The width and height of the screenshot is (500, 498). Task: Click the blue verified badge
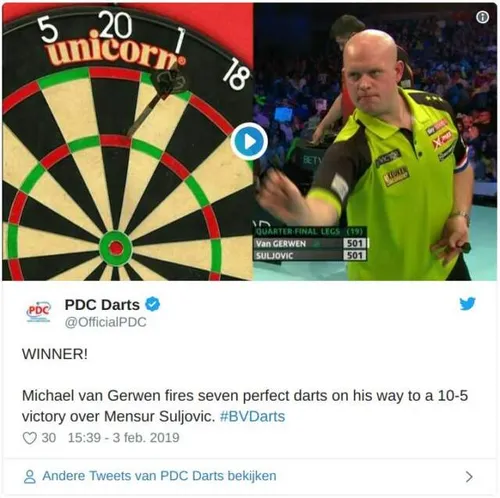153,304
